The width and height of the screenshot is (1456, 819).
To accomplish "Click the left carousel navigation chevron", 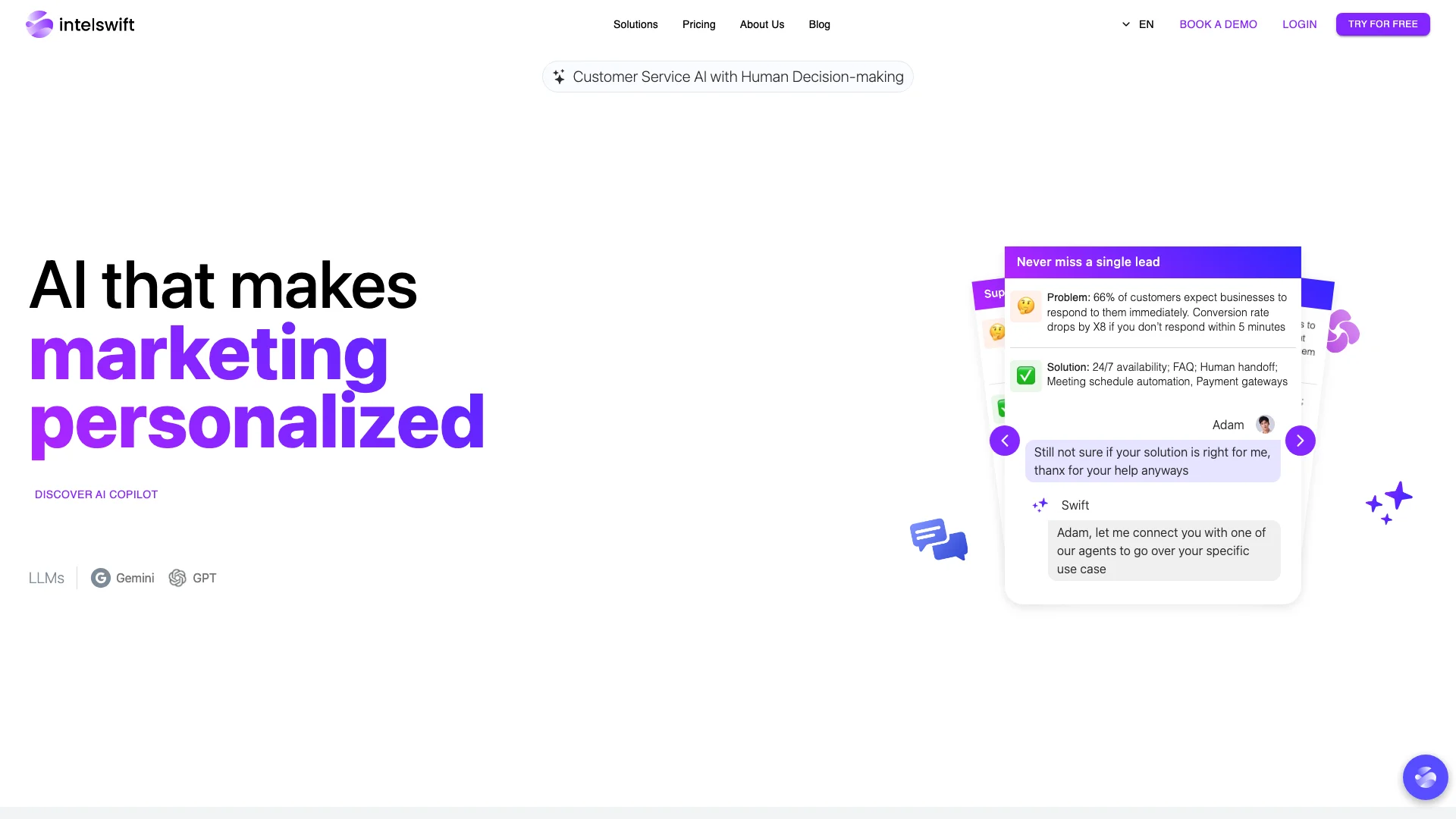I will pos(1004,440).
